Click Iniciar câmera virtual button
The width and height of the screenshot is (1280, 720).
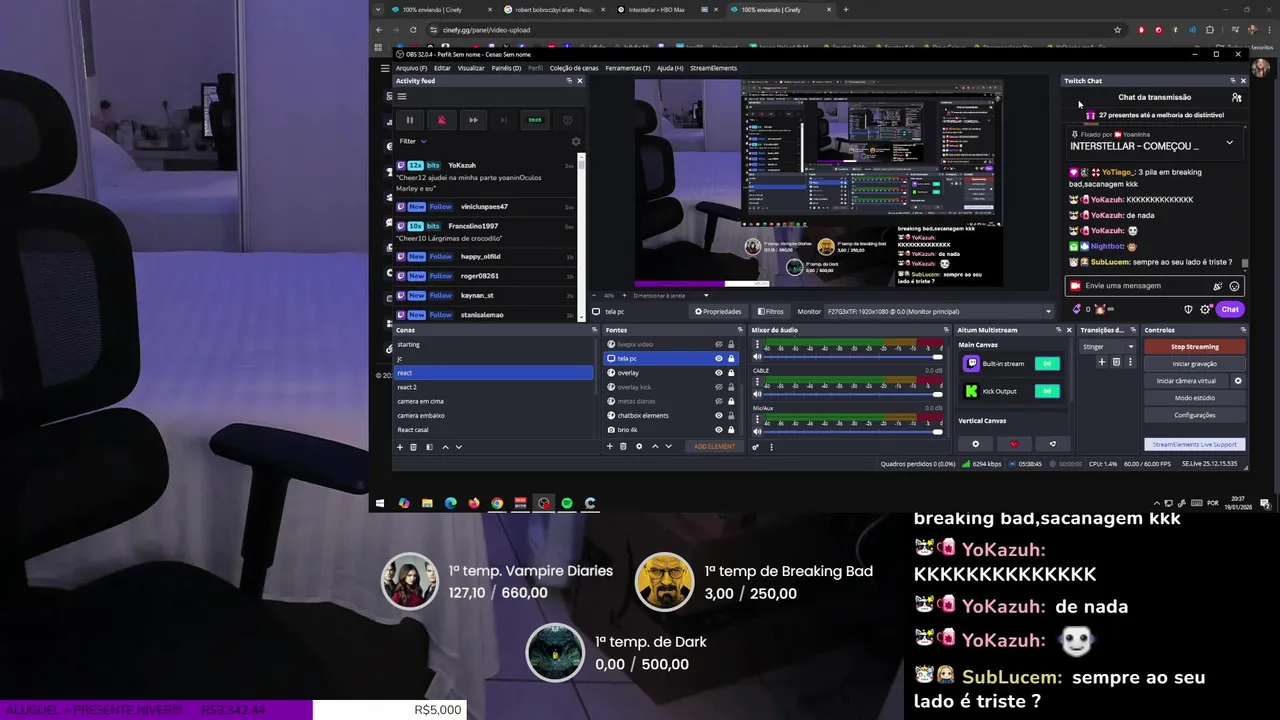[x=1186, y=381]
